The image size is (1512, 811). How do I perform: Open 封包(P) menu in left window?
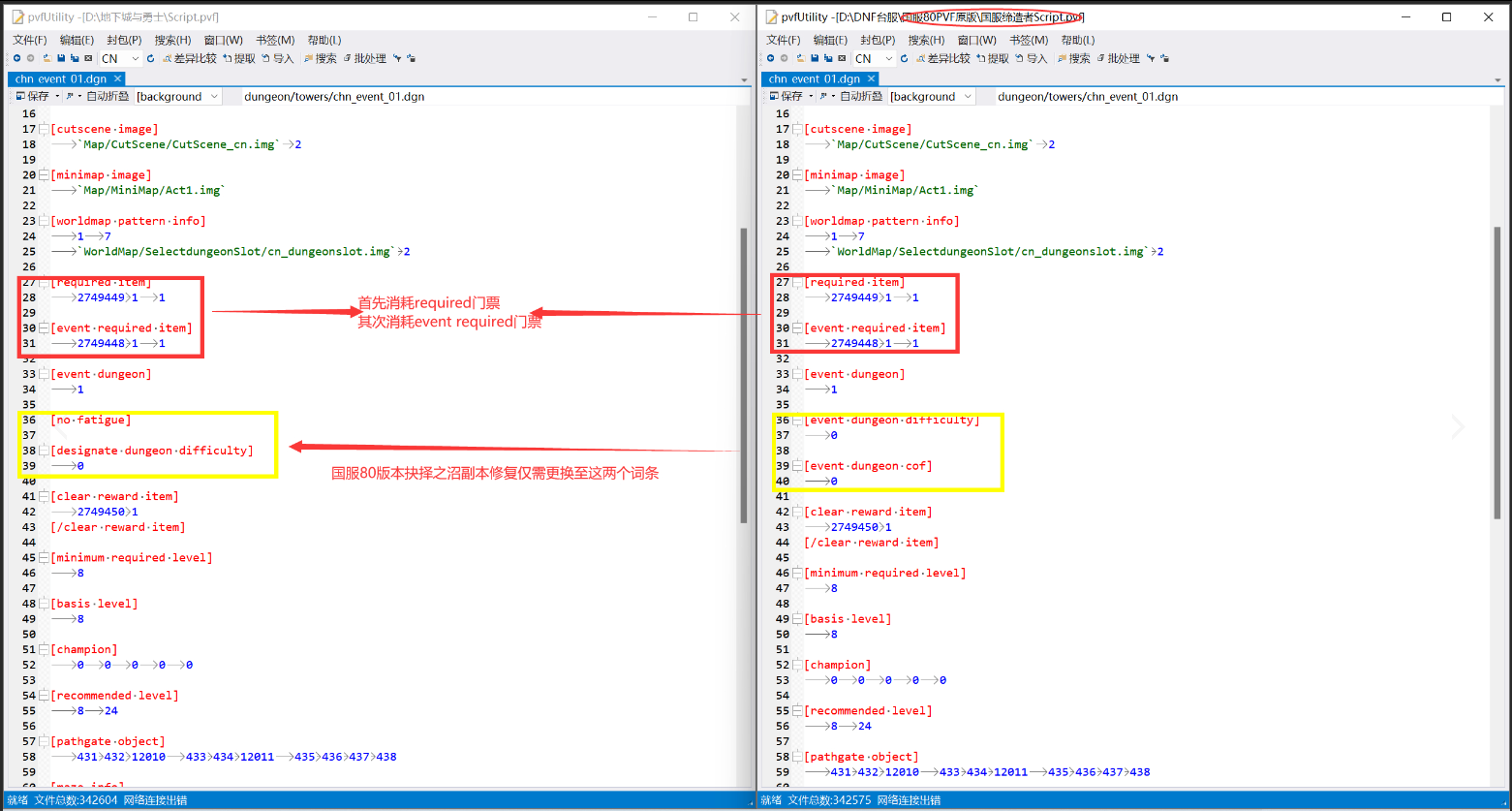tap(124, 40)
